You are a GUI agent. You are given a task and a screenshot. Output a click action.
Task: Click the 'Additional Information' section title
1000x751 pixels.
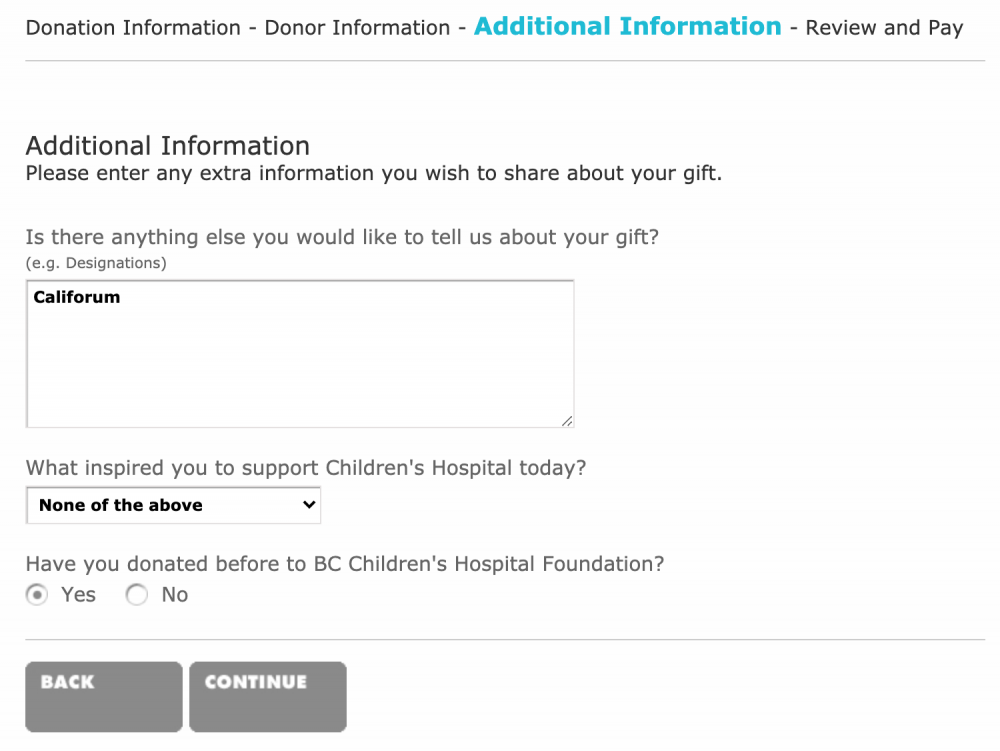167,146
